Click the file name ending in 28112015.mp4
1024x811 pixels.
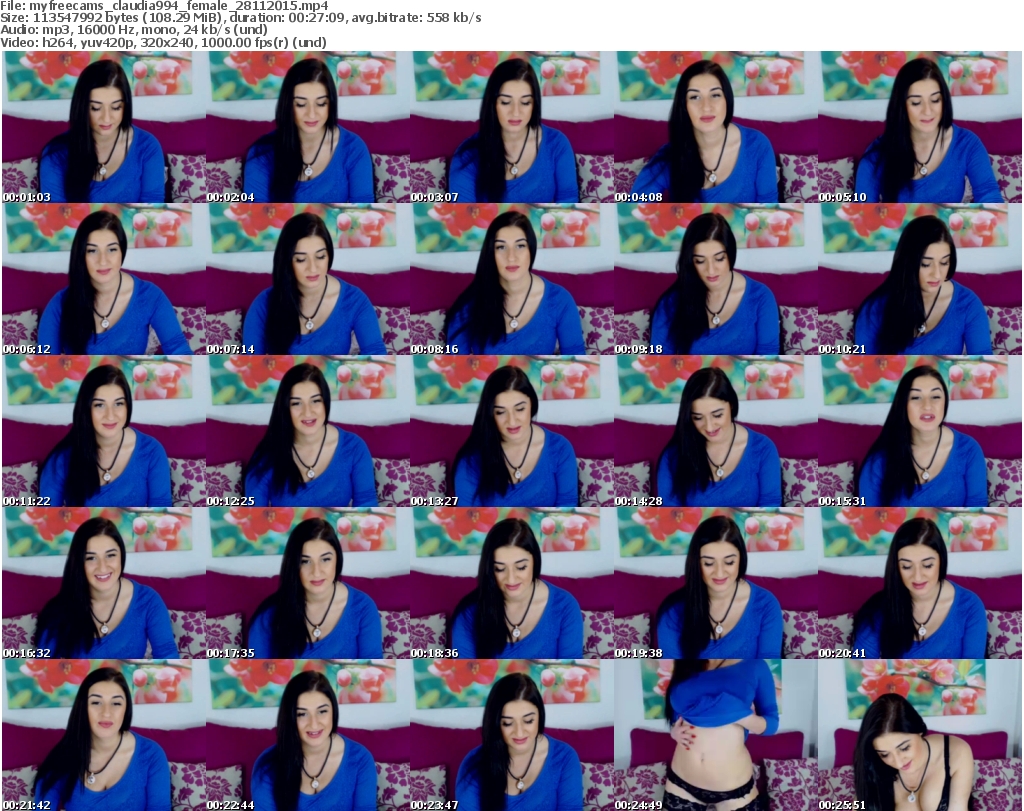click(x=179, y=6)
